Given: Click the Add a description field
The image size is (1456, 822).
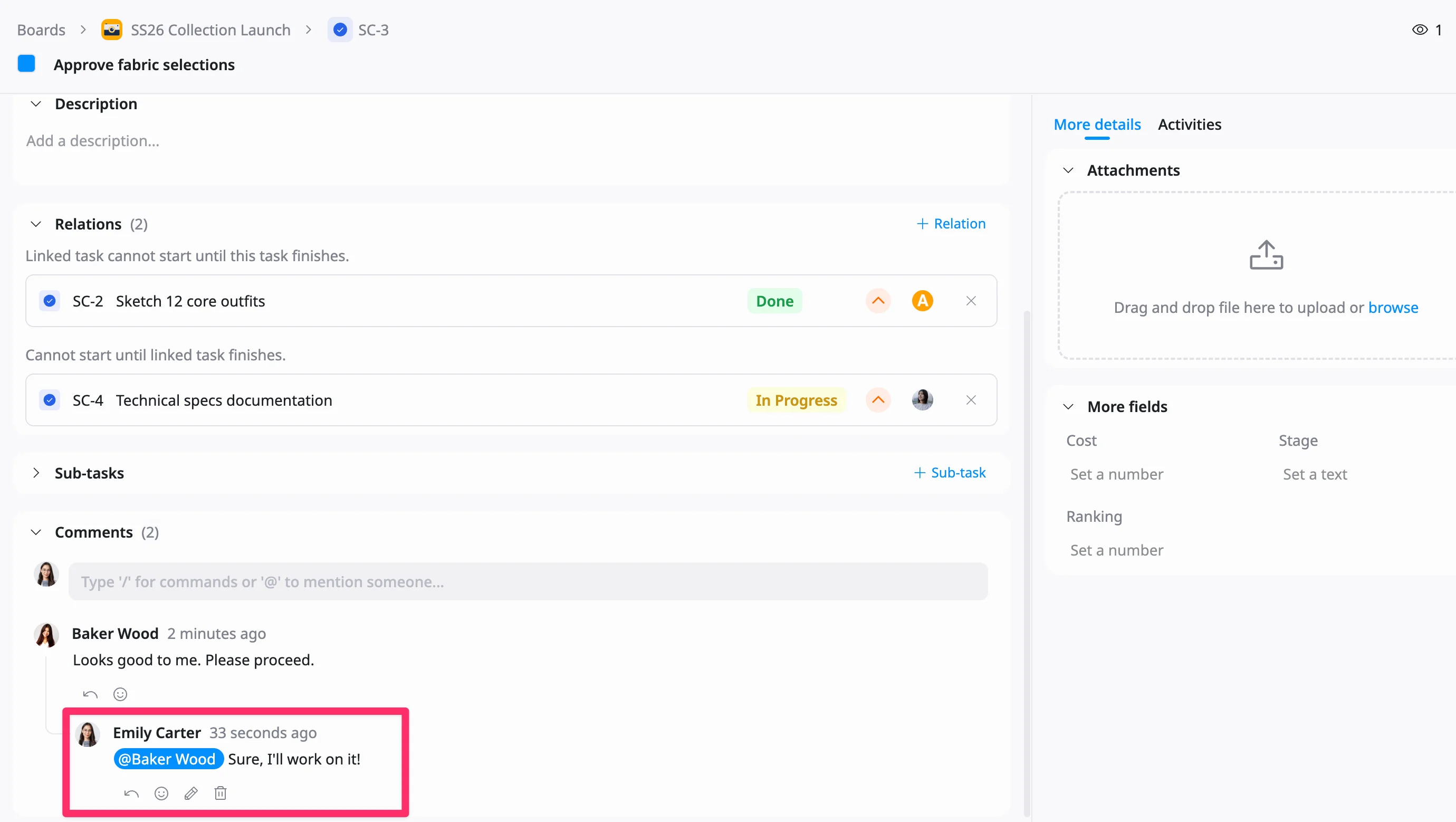Looking at the screenshot, I should tap(93, 141).
